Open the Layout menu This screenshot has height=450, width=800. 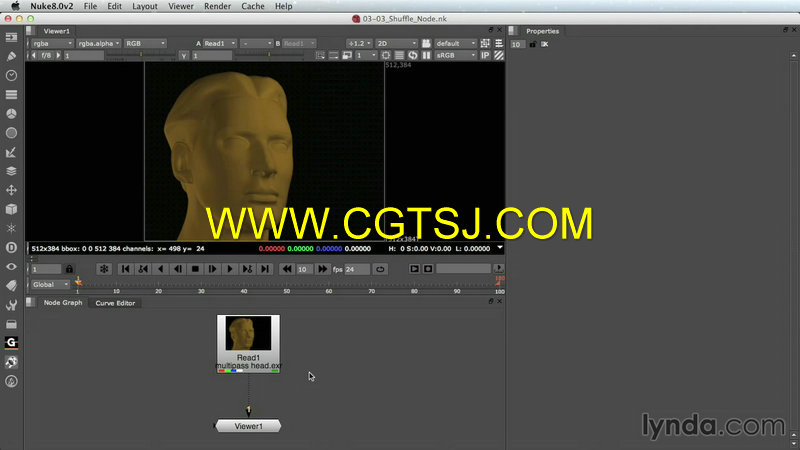(x=145, y=6)
